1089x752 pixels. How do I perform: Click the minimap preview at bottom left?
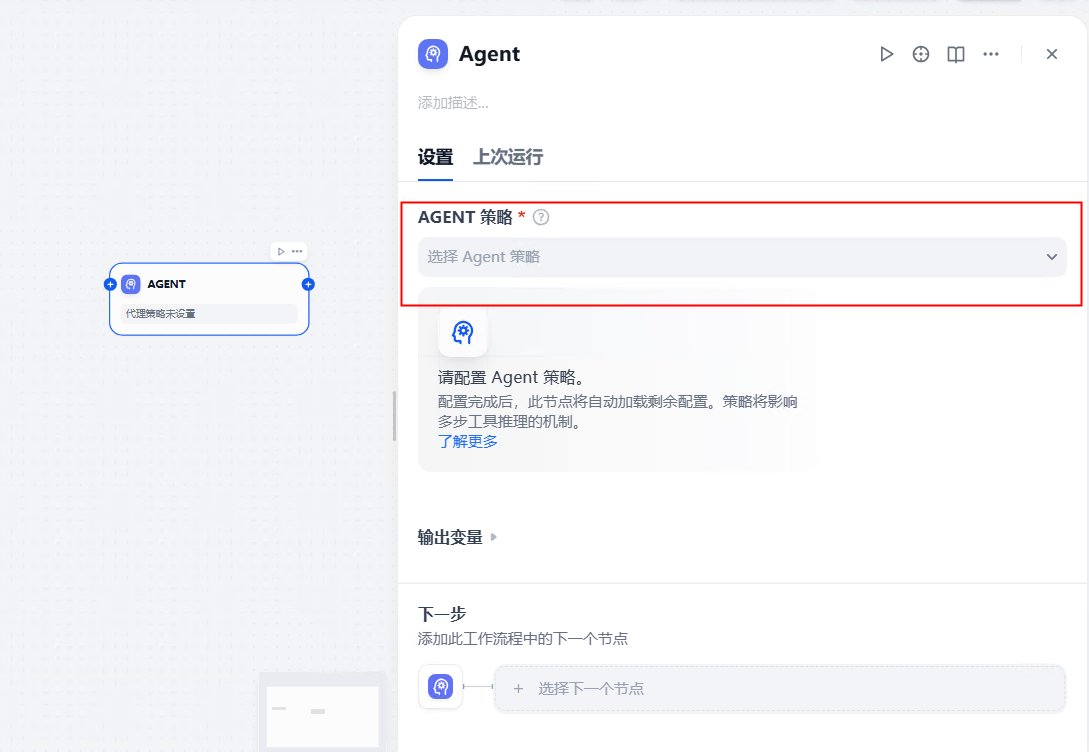point(322,712)
